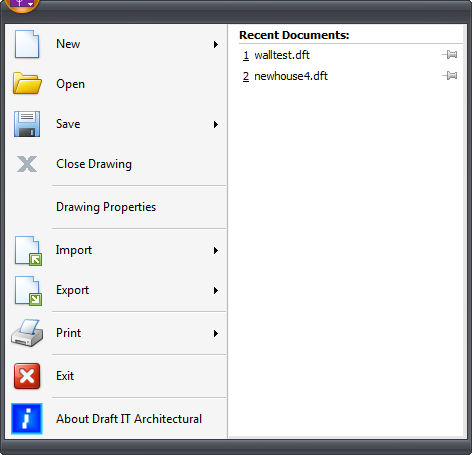472x455 pixels.
Task: Select Exit from the menu
Action: click(116, 376)
